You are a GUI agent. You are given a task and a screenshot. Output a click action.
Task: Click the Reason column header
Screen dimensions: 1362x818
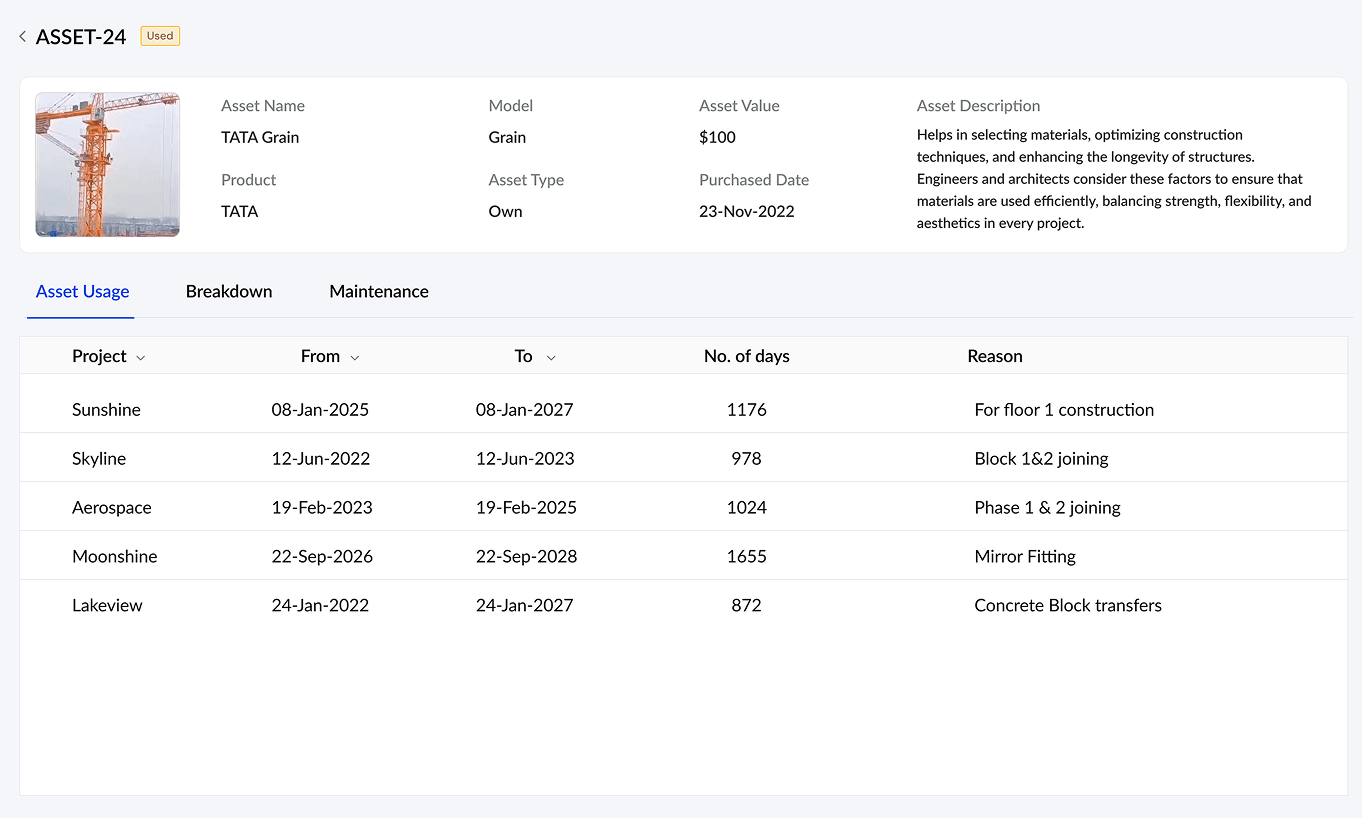[994, 357]
